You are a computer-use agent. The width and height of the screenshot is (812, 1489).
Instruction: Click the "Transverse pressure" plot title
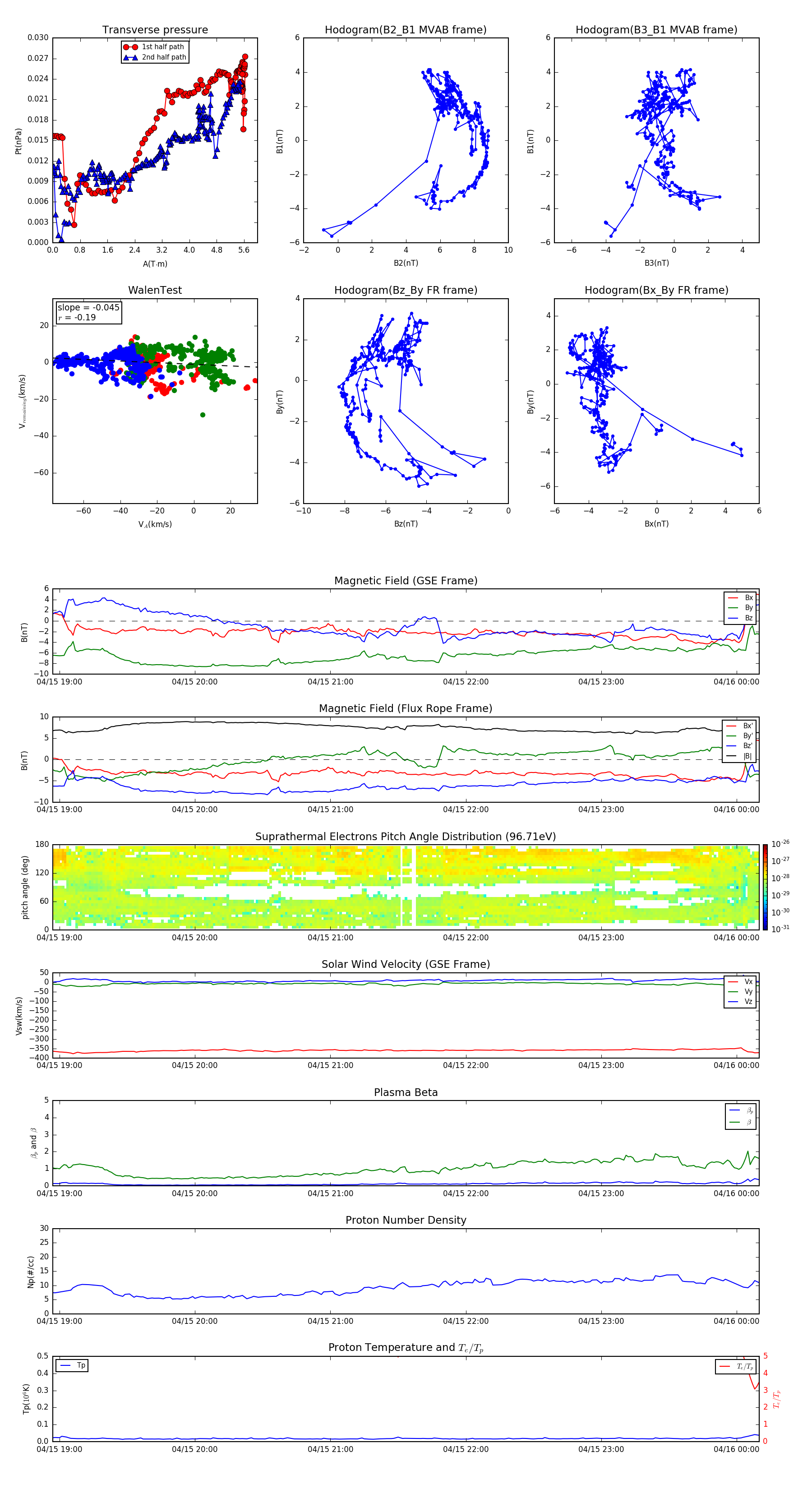155,29
